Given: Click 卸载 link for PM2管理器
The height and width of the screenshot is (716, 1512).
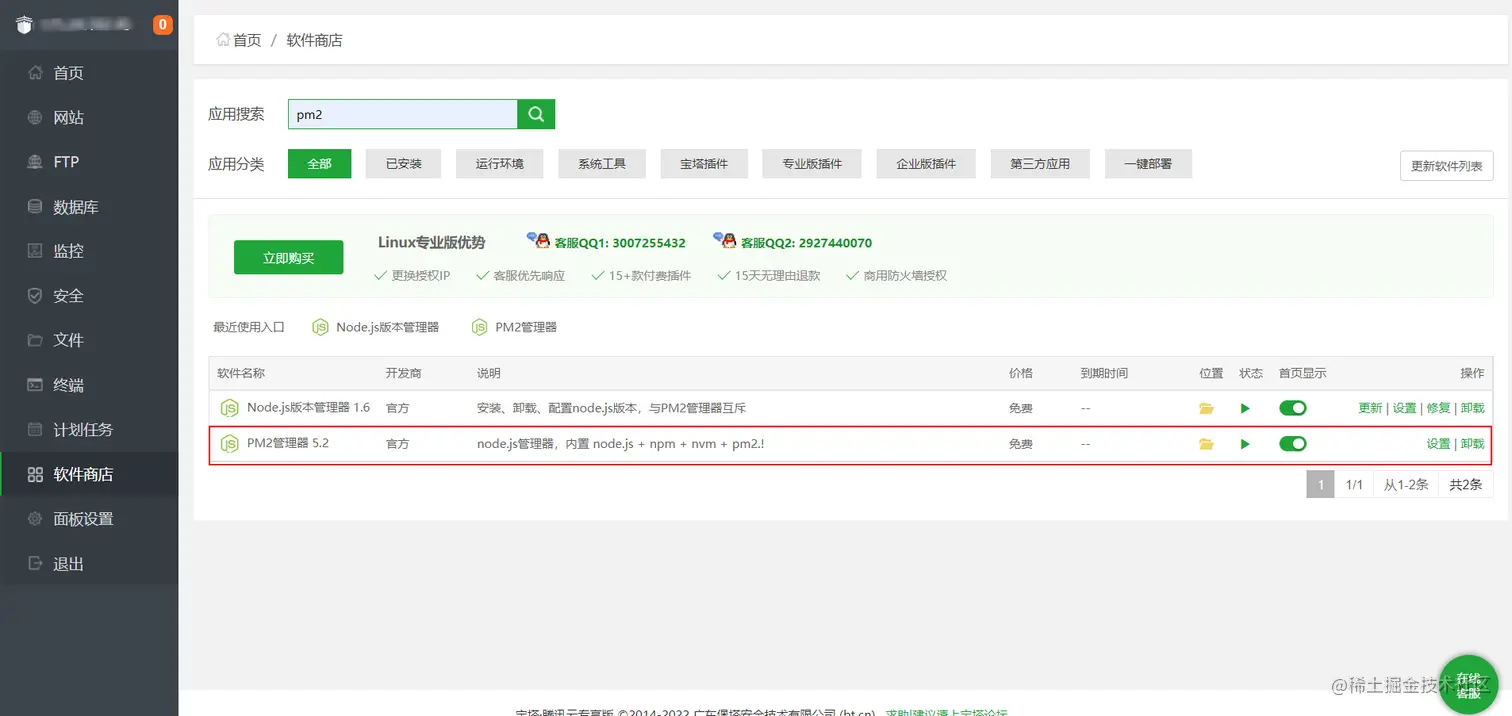Looking at the screenshot, I should (1473, 444).
